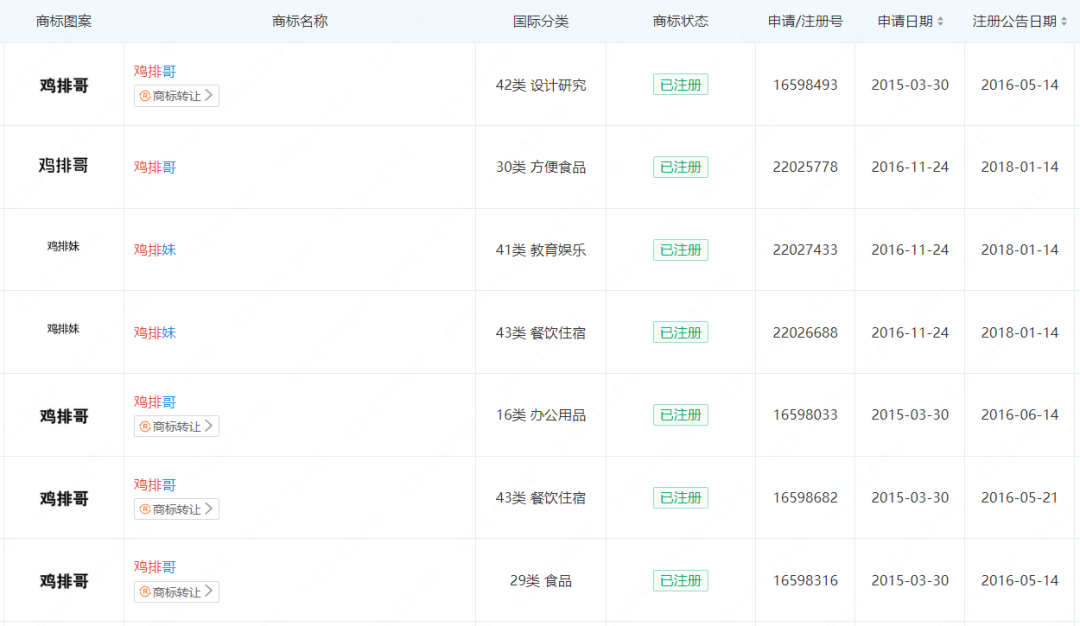This screenshot has width=1080, height=626.
Task: Open 鸡排哥 link in 29类 食品 row
Action: coord(155,567)
